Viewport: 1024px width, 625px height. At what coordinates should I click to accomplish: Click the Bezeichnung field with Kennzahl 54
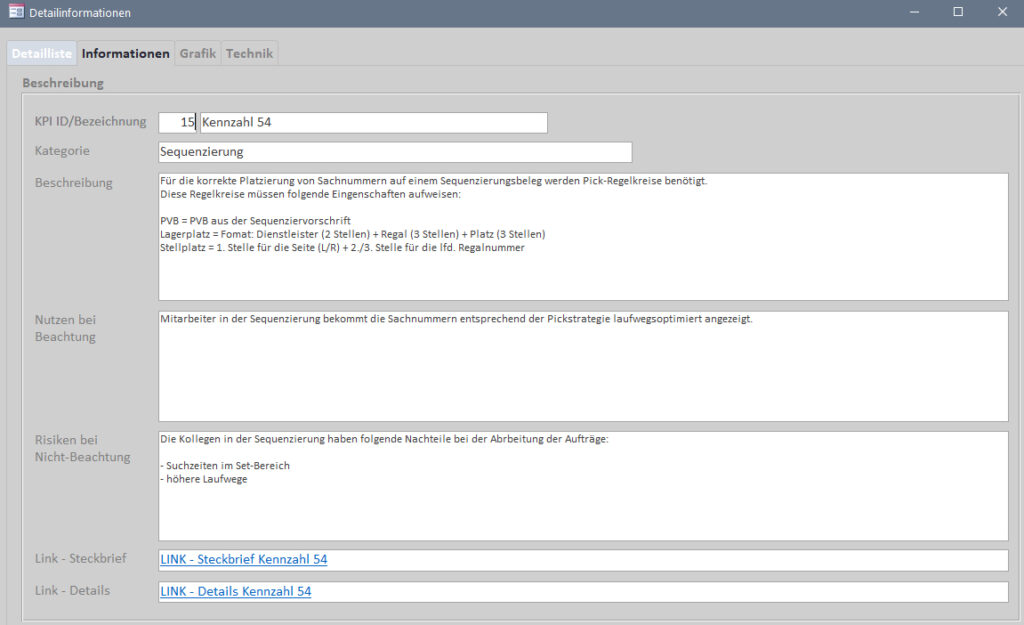tap(374, 122)
